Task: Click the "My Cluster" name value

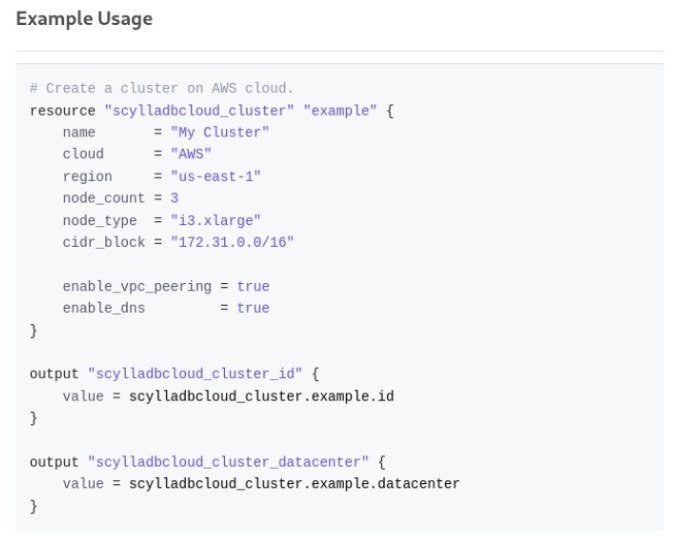Action: click(220, 132)
